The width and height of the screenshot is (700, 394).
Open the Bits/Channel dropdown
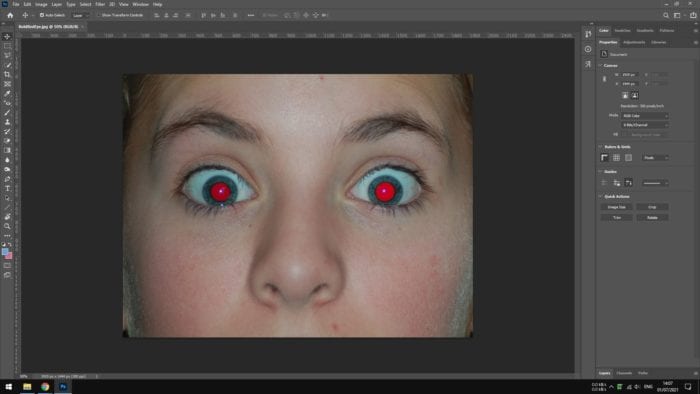(645, 125)
